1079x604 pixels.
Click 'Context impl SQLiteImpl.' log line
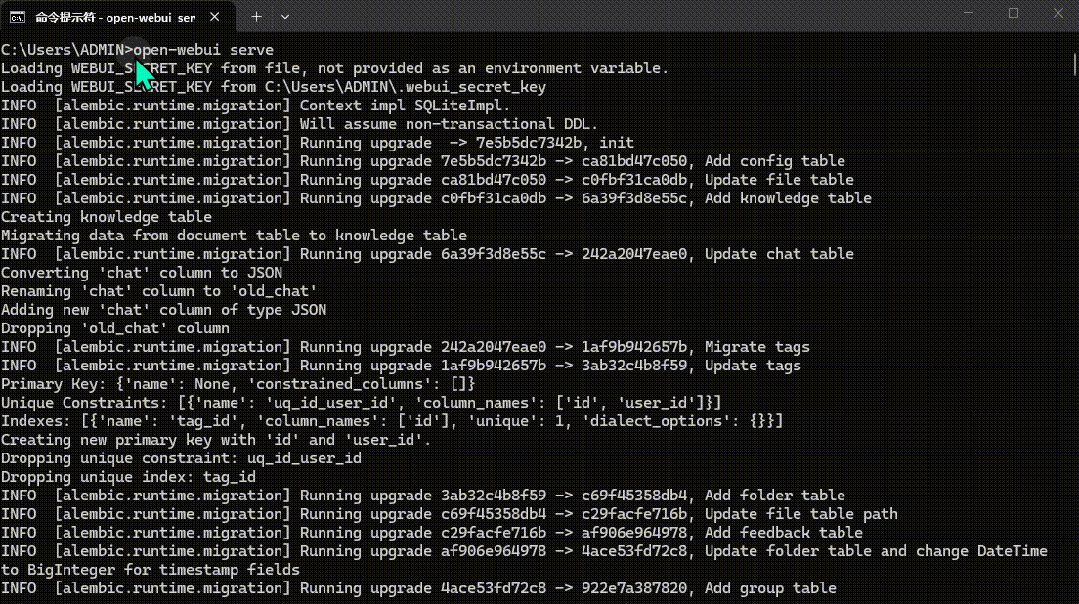coord(404,106)
